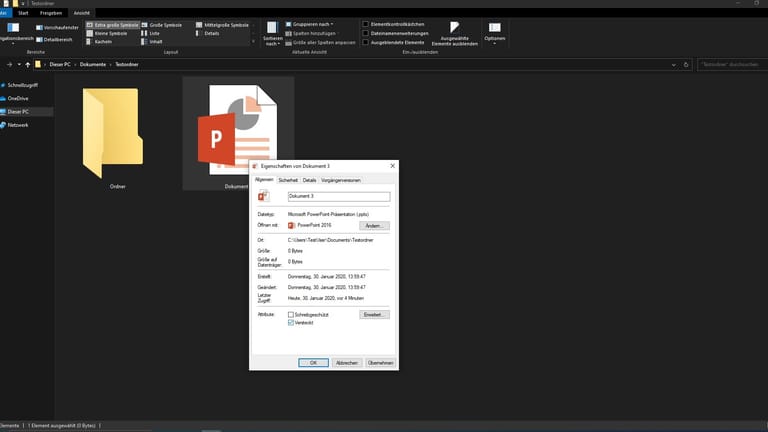This screenshot has height=432, width=768.
Task: Open Gruppieren nach dropdown
Action: click(310, 24)
